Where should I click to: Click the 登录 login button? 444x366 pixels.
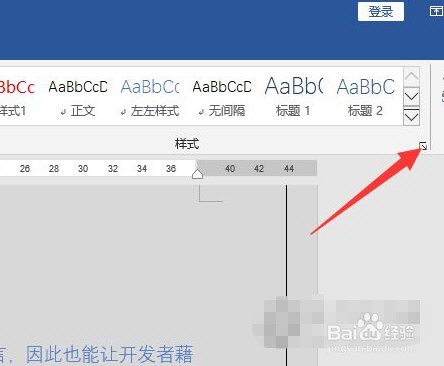(381, 12)
